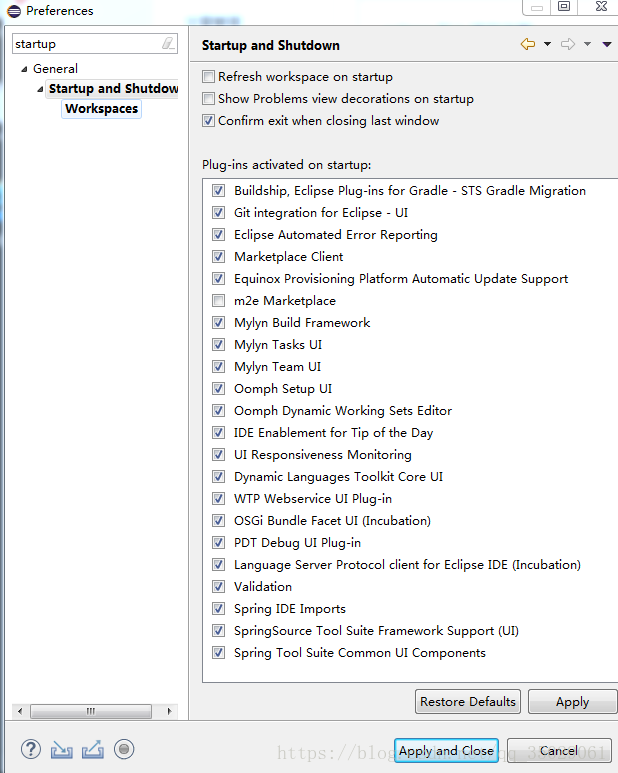Viewport: 618px width, 773px height.
Task: Click the Eclipse Preferences title icon
Action: (14, 11)
